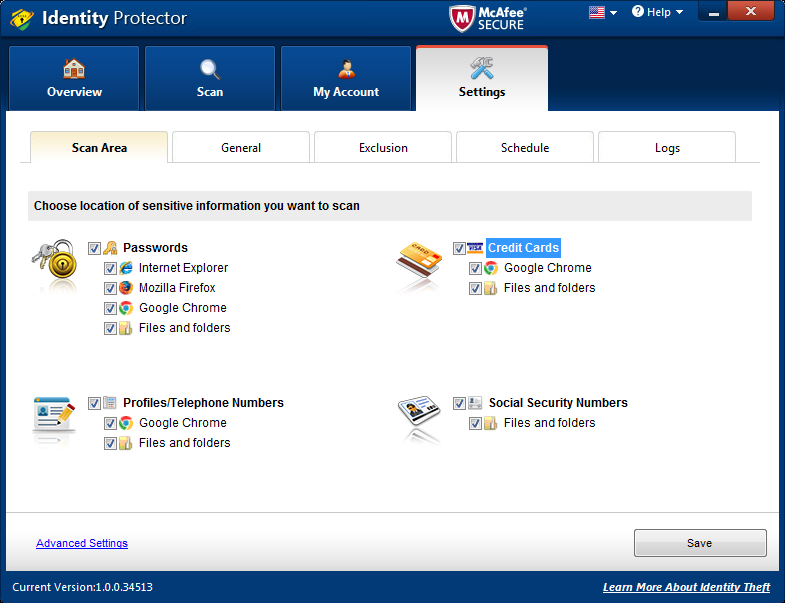
Task: Toggle the Profiles/Telephone Numbers checkbox
Action: [94, 403]
